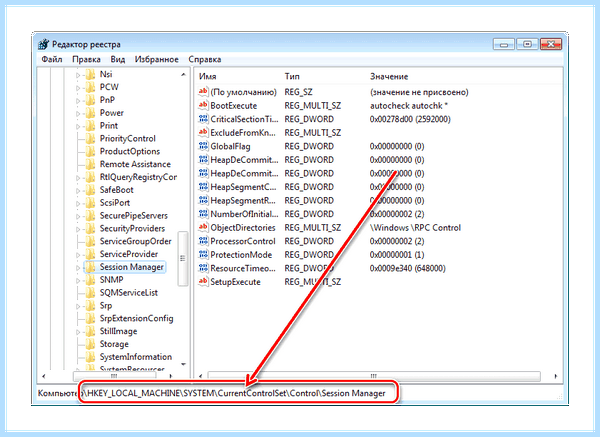600x437 pixels.
Task: Expand the SecurePipeServers key
Action: tap(78, 216)
